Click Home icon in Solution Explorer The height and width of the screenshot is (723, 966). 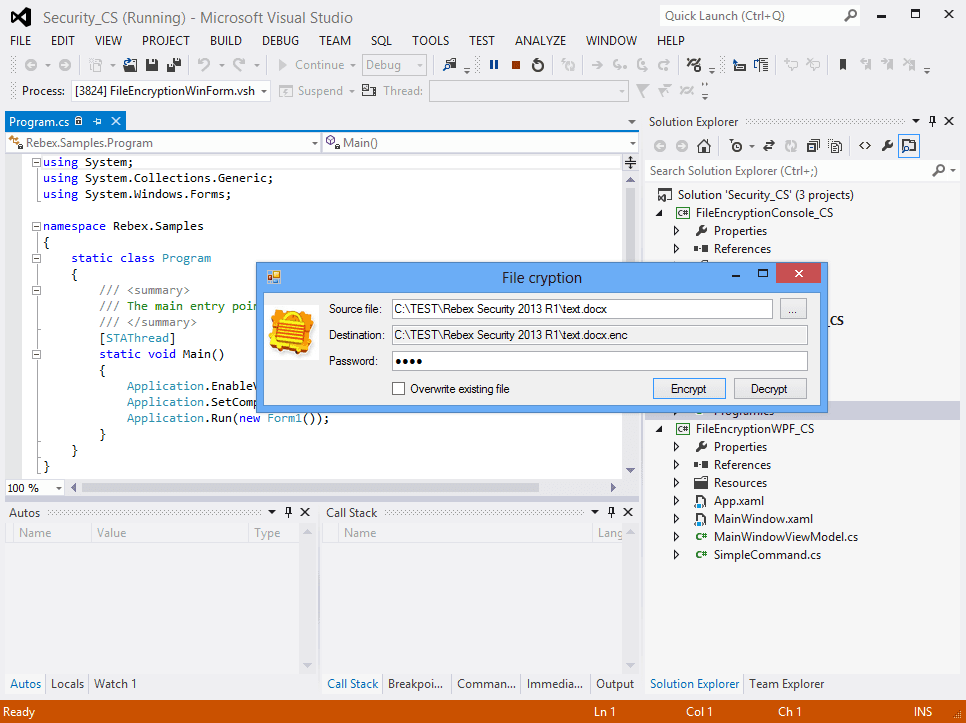[704, 146]
